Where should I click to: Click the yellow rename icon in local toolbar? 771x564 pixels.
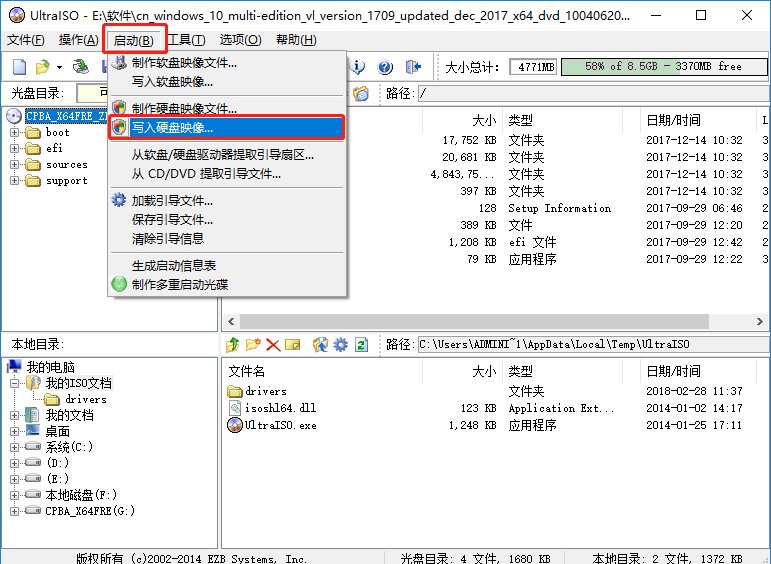tap(293, 345)
